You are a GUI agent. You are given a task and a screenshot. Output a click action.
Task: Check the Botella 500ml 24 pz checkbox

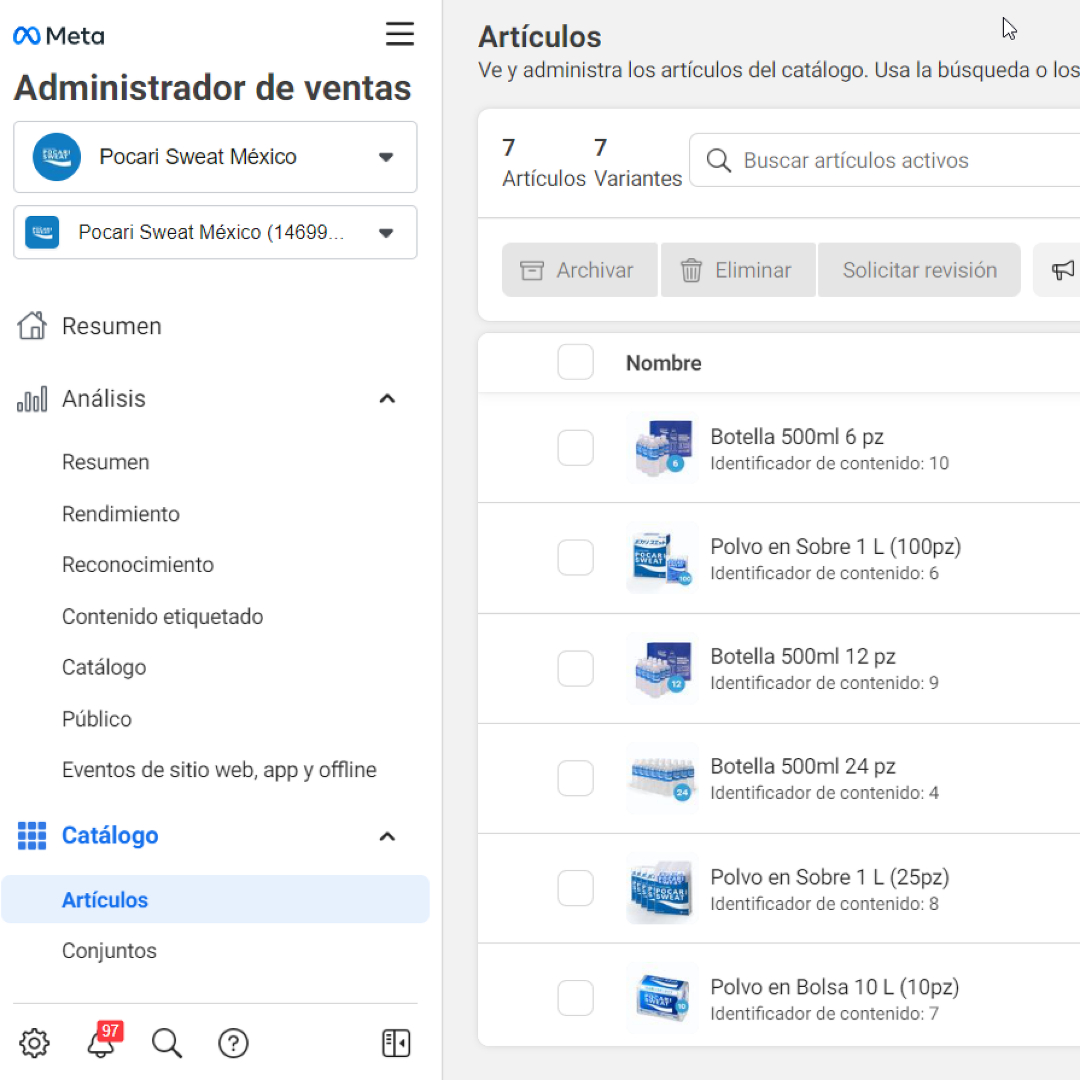click(576, 778)
